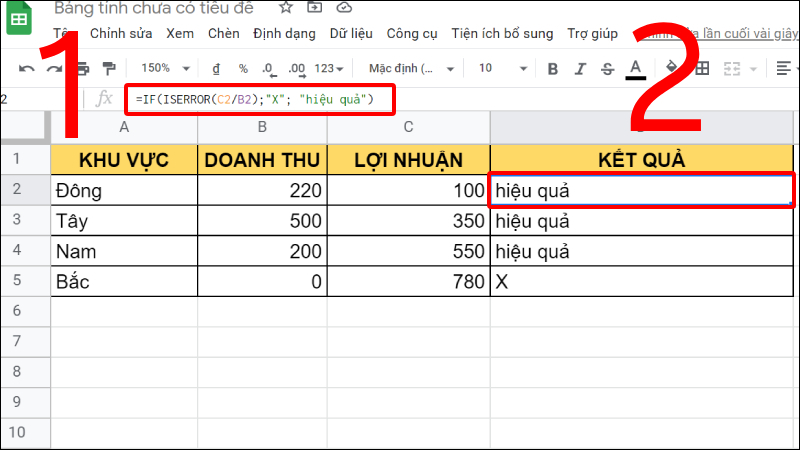This screenshot has height=450, width=800.
Task: Click the Print icon
Action: (x=83, y=69)
